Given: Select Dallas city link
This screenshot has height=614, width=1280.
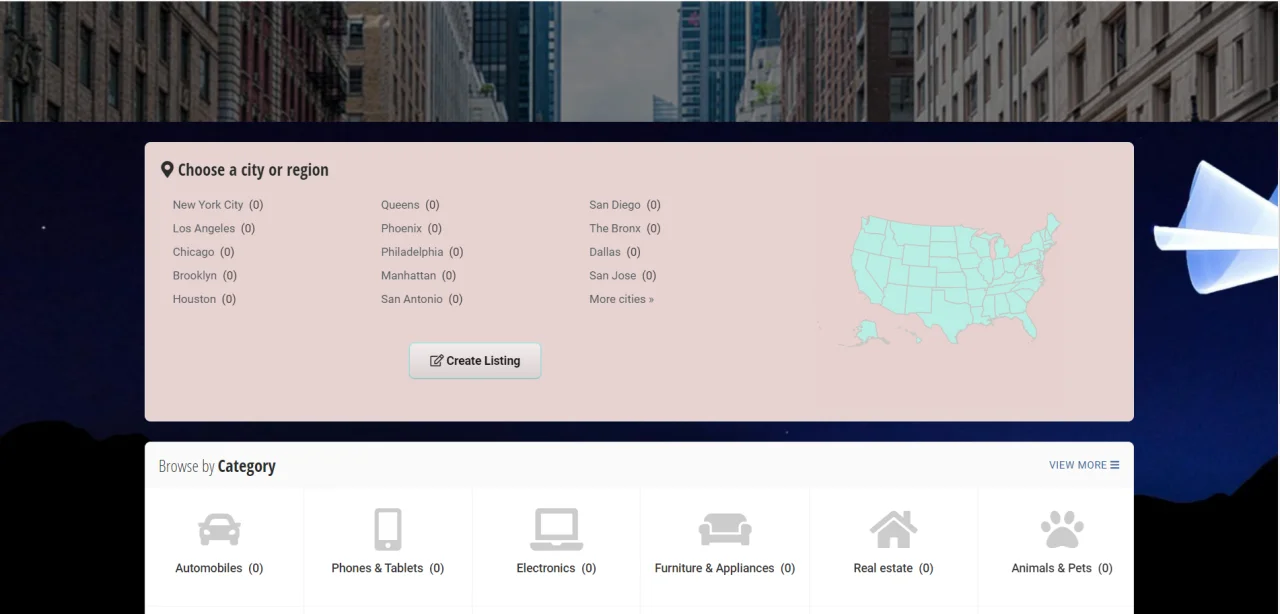Looking at the screenshot, I should click(x=605, y=252).
